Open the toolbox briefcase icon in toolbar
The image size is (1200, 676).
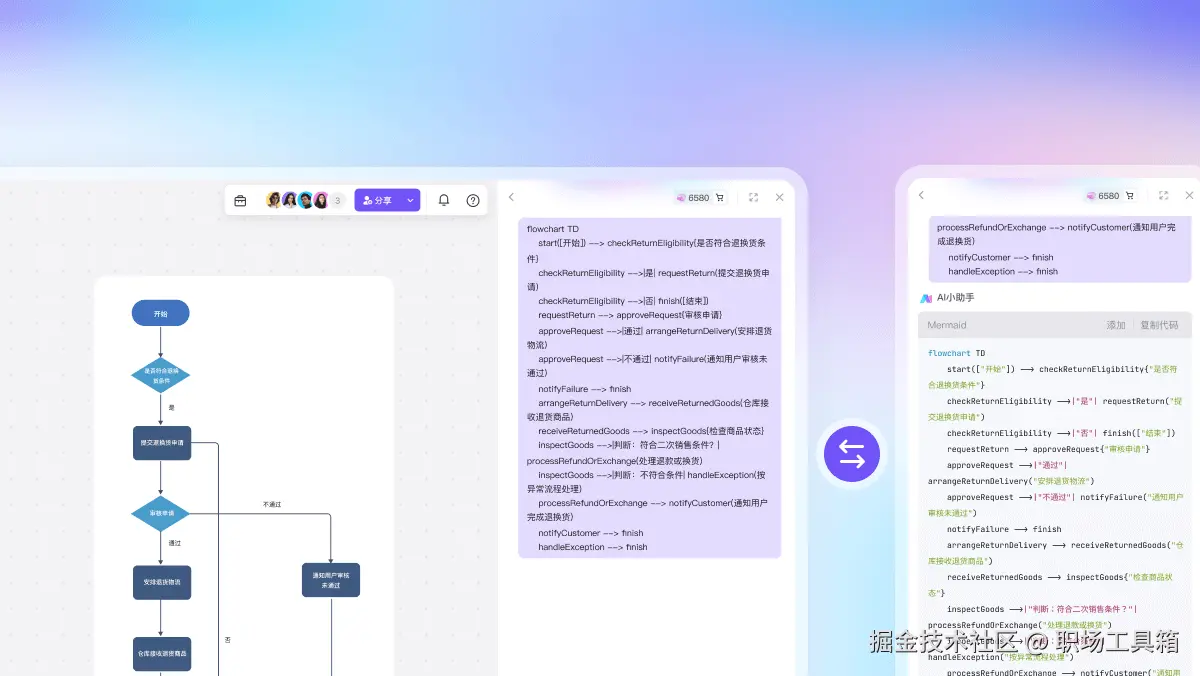[240, 200]
